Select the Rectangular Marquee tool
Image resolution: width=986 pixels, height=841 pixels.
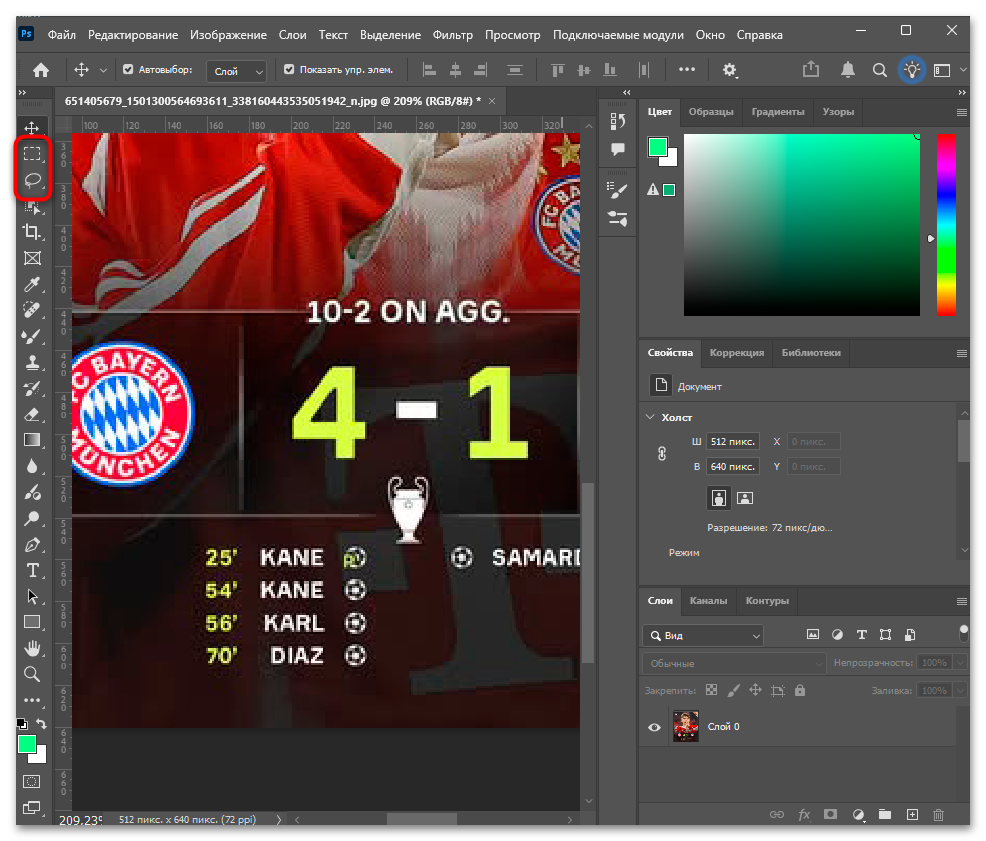(32, 153)
